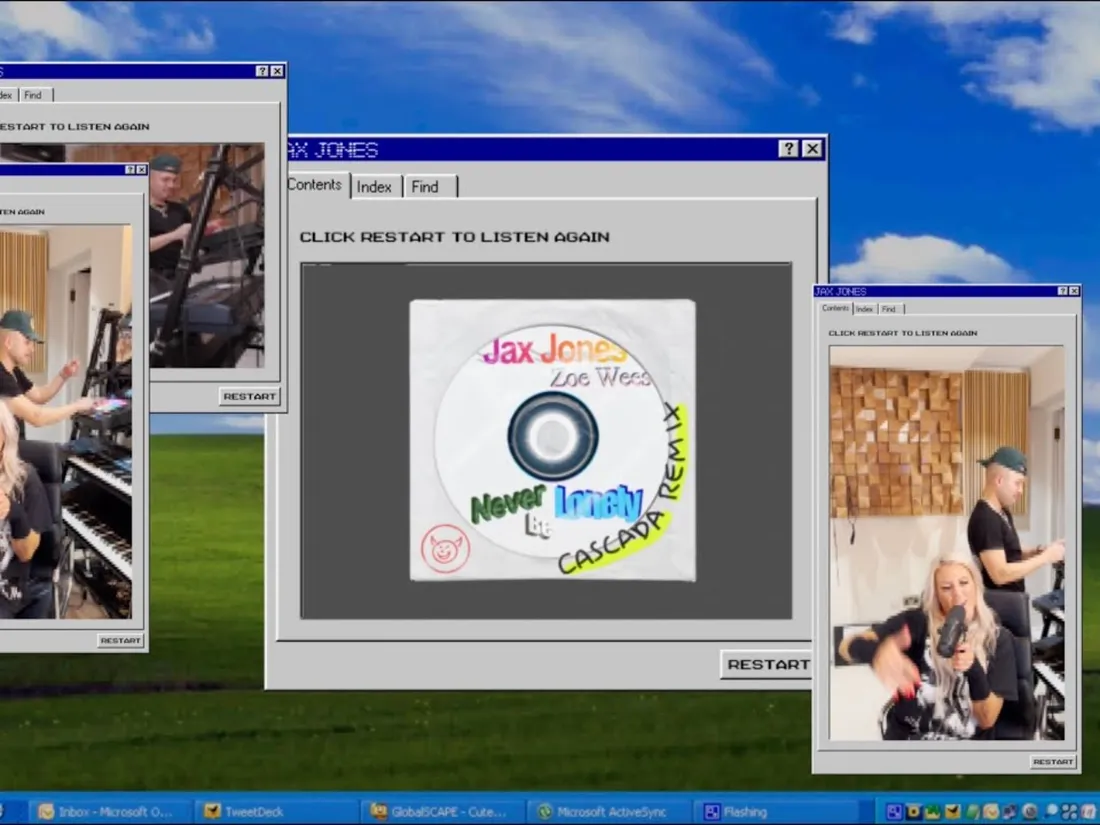Click the keyboard-stand photo in top-left window
Screen dimensions: 1100x825
pos(208,256)
